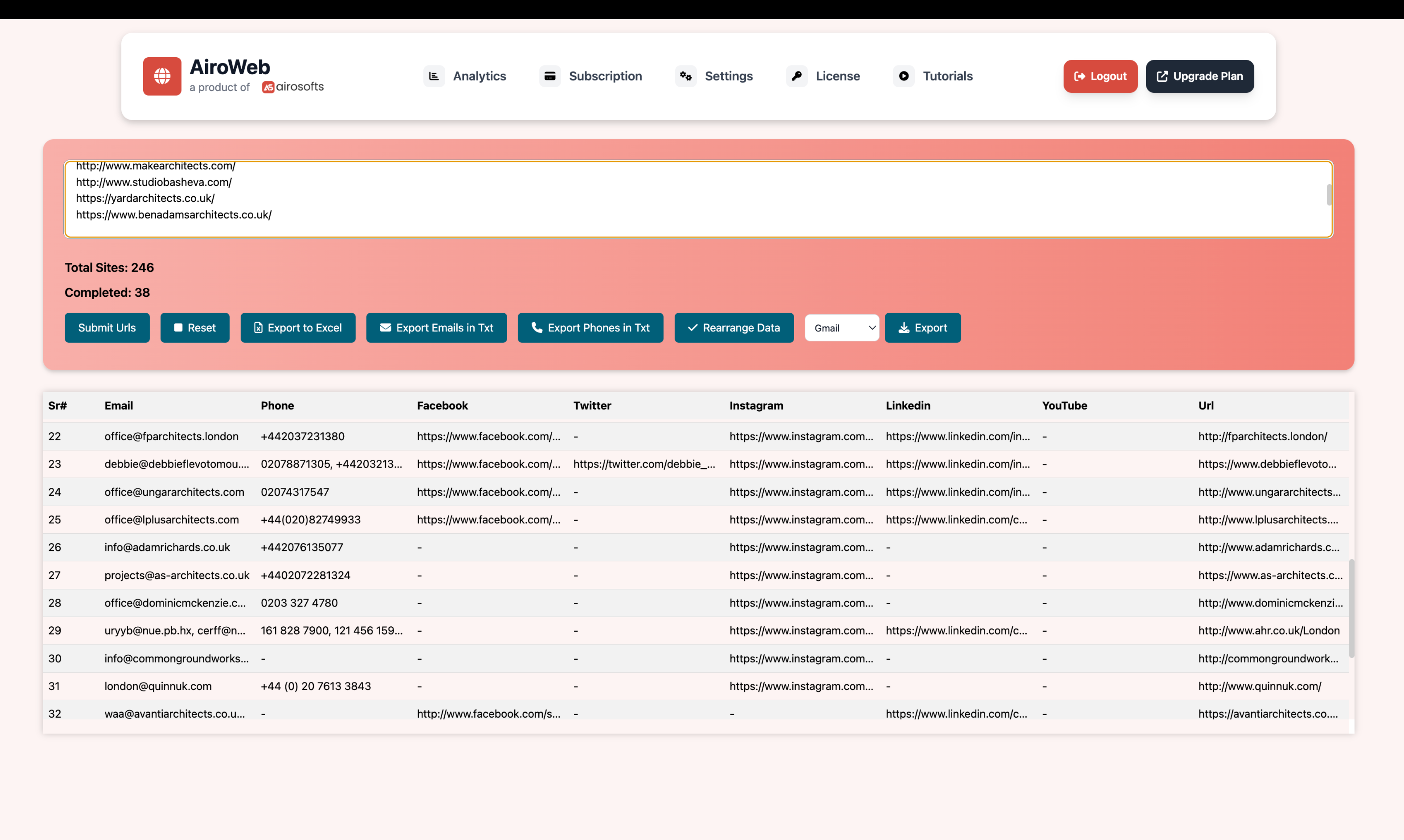Click email london@quinnuk.com
The height and width of the screenshot is (840, 1404).
pos(158,686)
